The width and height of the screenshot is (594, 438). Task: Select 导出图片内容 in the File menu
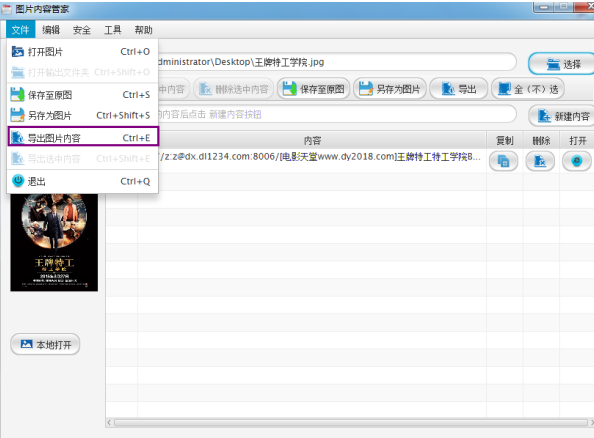(83, 137)
